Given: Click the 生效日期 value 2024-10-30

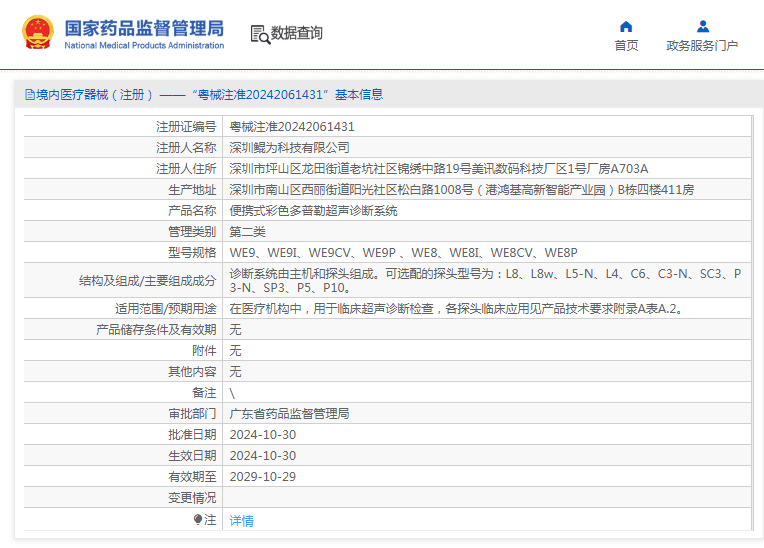Looking at the screenshot, I should pos(263,455).
